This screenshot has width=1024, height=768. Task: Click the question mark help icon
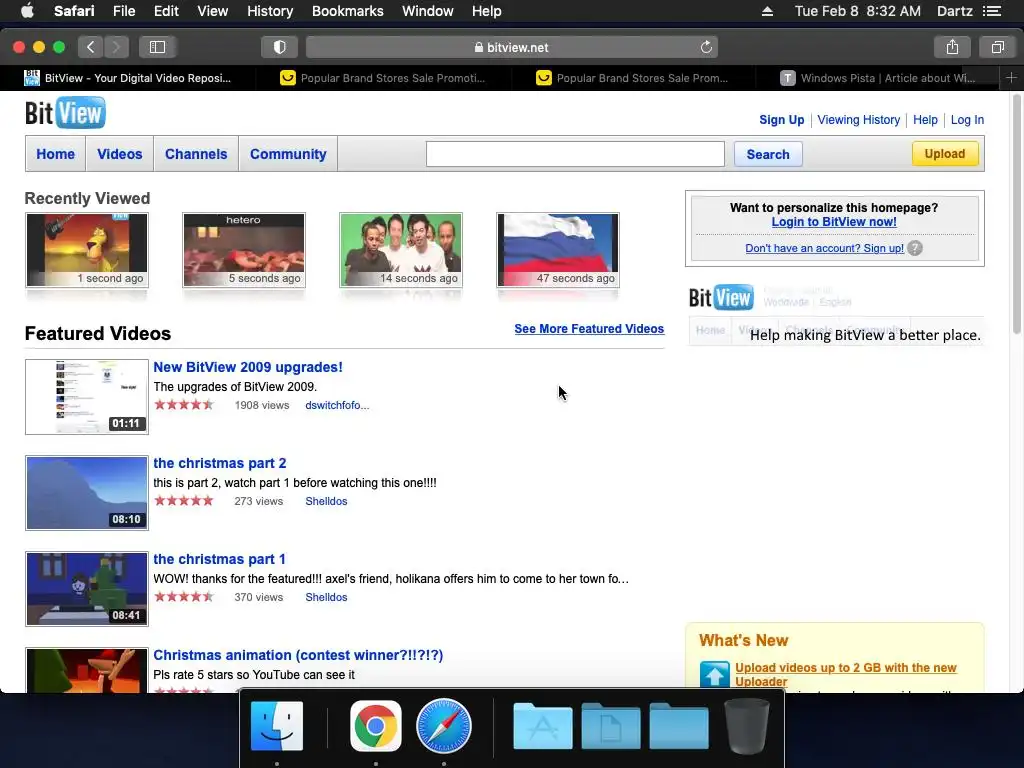(x=915, y=248)
